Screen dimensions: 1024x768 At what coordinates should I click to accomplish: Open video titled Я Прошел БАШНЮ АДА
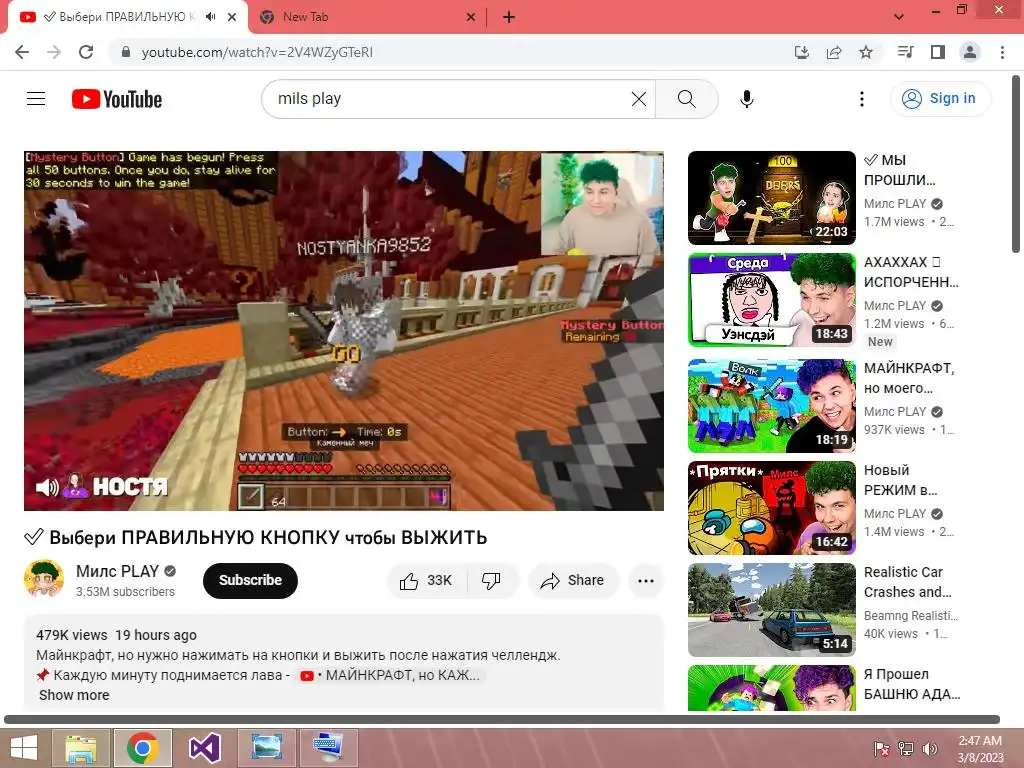(912, 684)
